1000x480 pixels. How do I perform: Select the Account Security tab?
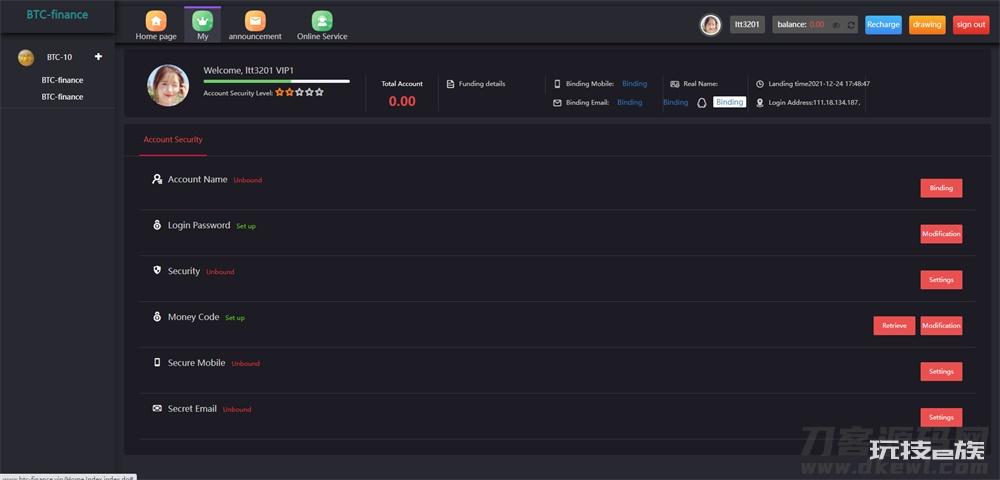pos(173,140)
